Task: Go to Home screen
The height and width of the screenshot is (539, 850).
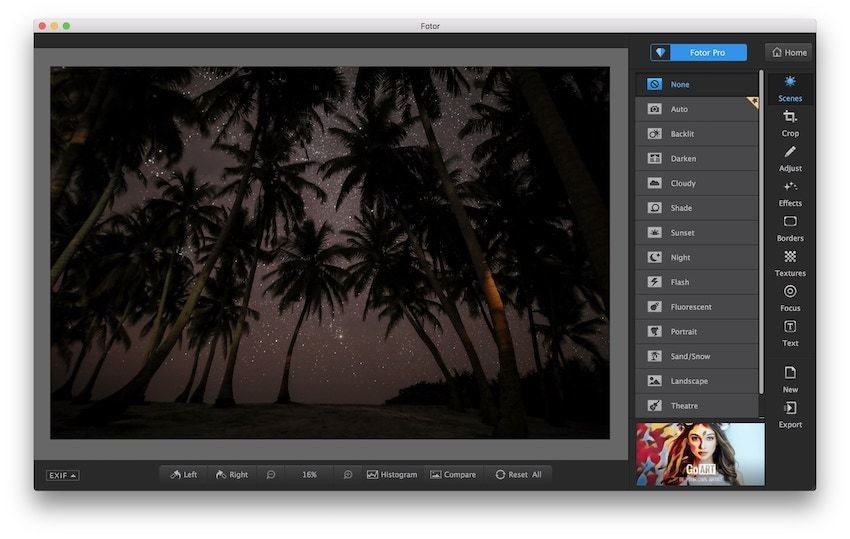Action: [x=789, y=52]
